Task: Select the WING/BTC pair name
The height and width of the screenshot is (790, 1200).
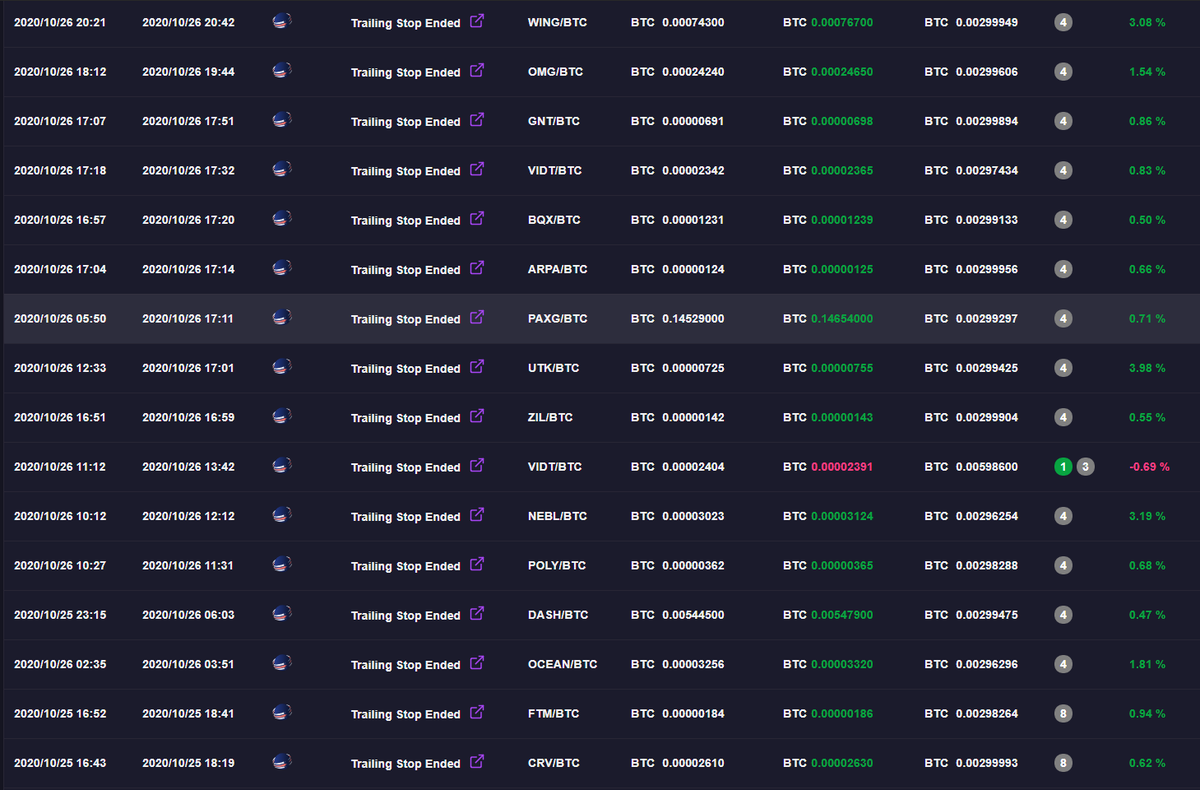Action: pyautogui.click(x=556, y=22)
